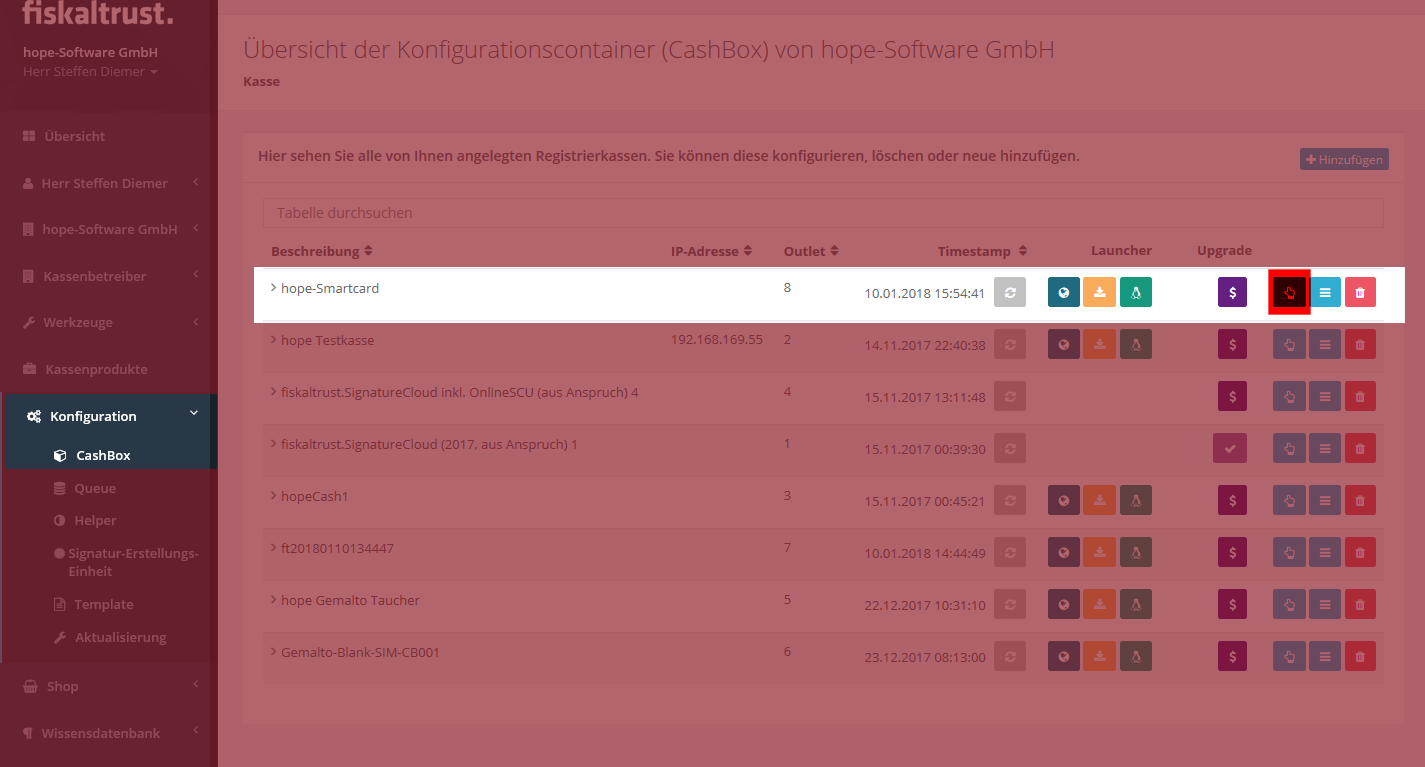
Task: Expand Werkzeuge sidebar menu
Action: point(108,322)
